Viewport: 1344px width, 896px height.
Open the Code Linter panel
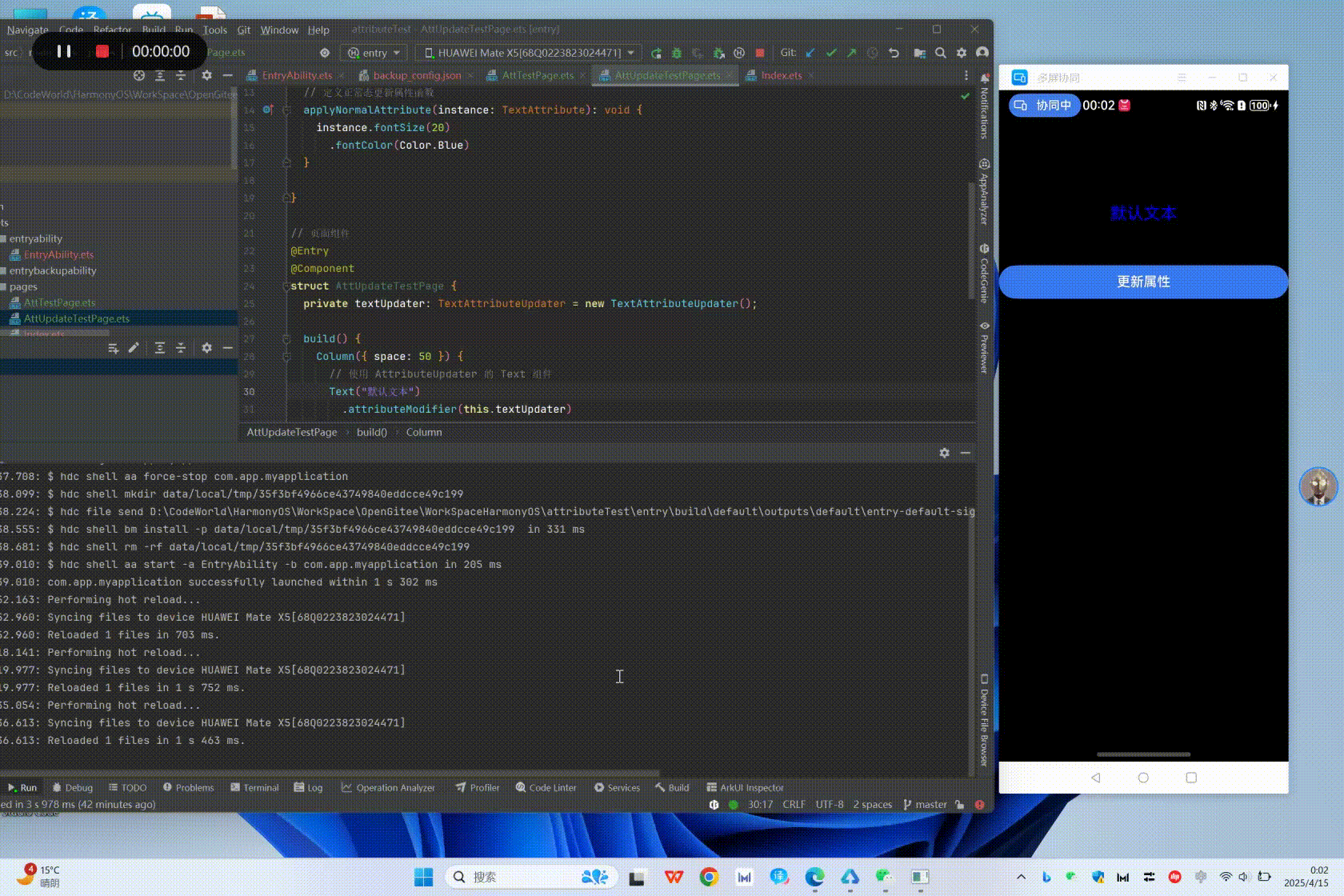click(x=546, y=787)
